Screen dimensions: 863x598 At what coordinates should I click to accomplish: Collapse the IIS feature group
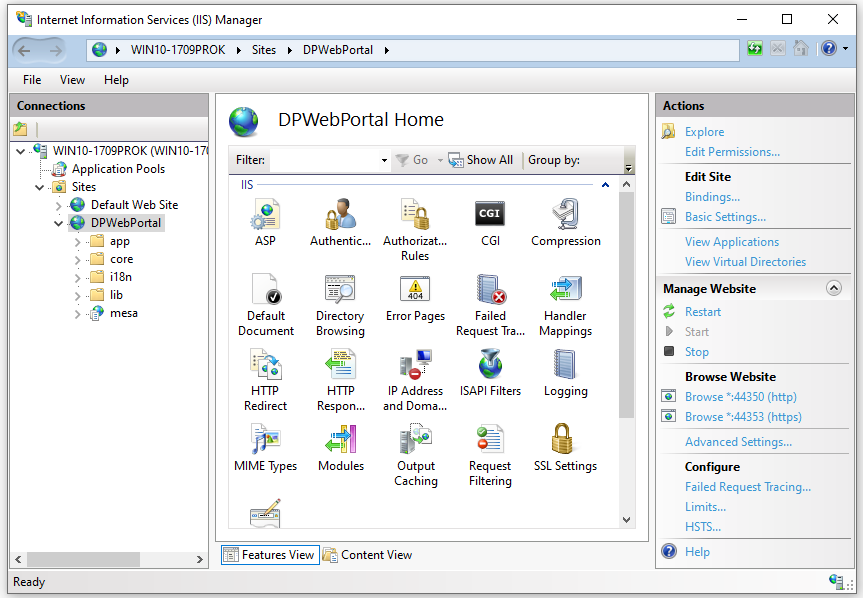[605, 185]
